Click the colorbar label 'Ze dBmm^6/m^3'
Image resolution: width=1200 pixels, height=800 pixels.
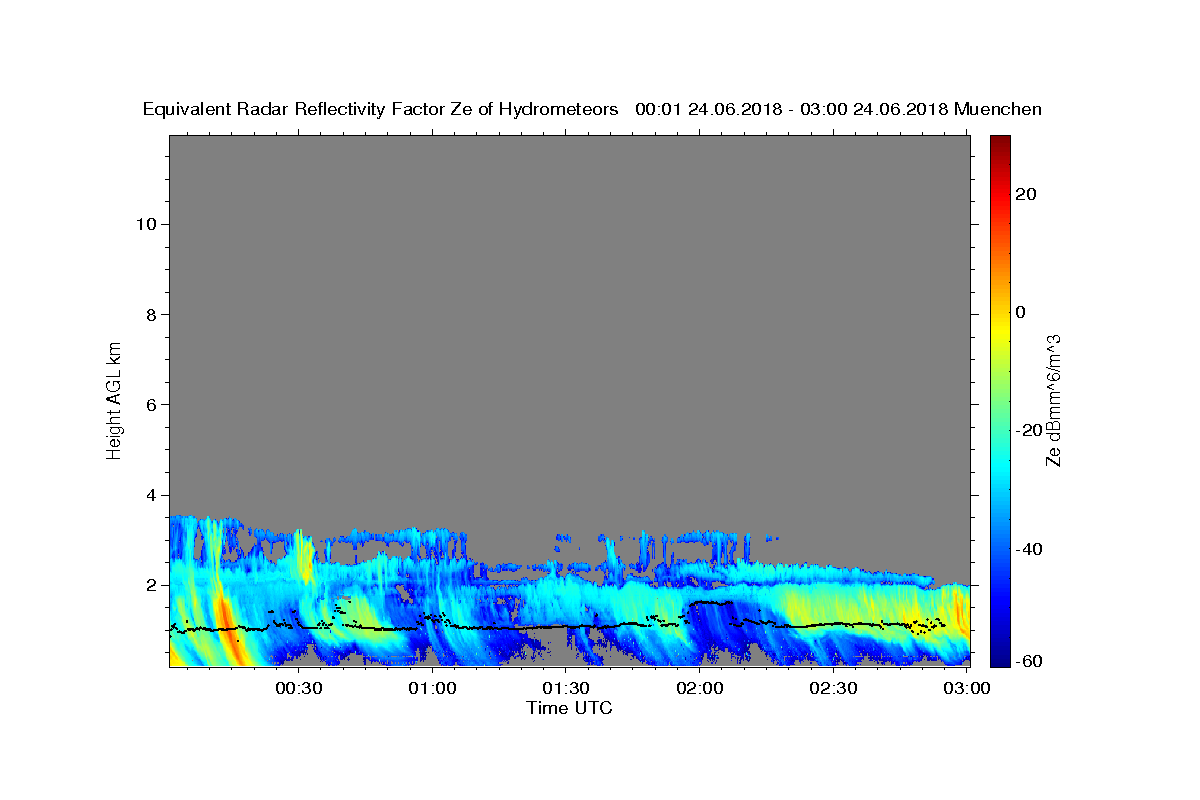[1053, 400]
